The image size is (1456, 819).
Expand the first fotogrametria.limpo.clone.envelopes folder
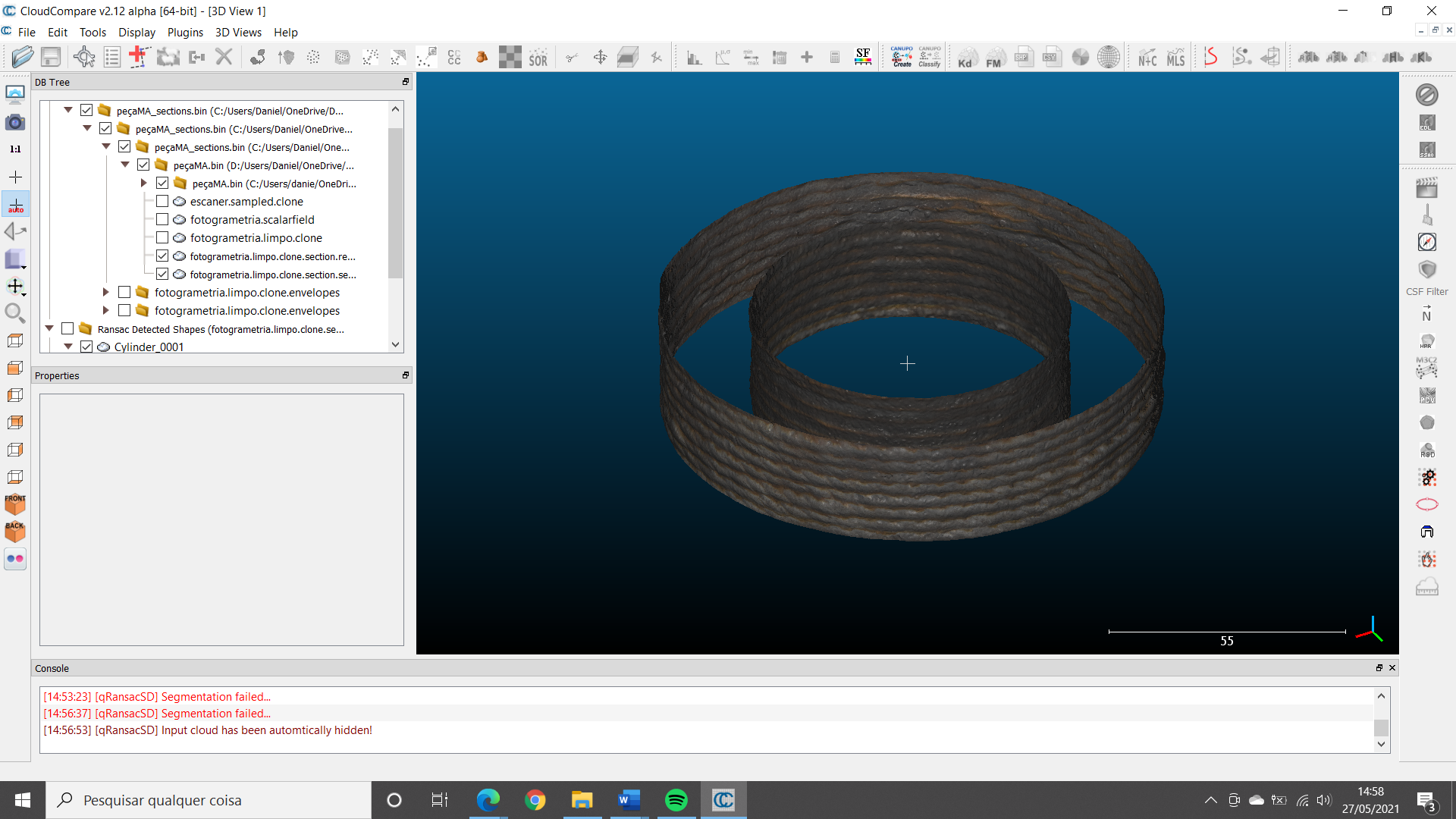click(105, 292)
